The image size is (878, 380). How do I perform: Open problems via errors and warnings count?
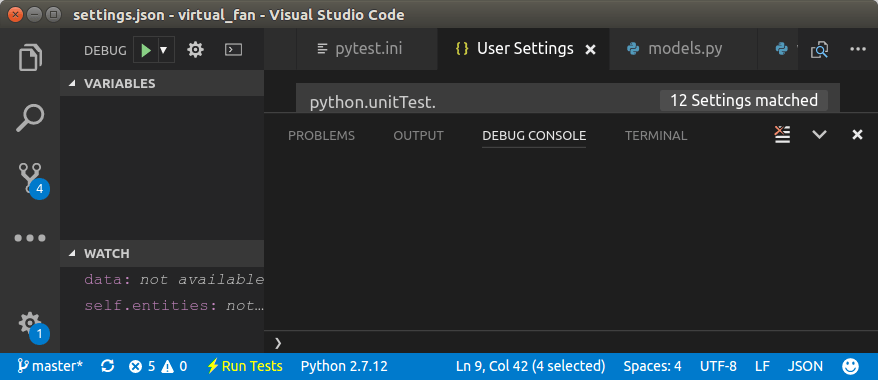[158, 367]
